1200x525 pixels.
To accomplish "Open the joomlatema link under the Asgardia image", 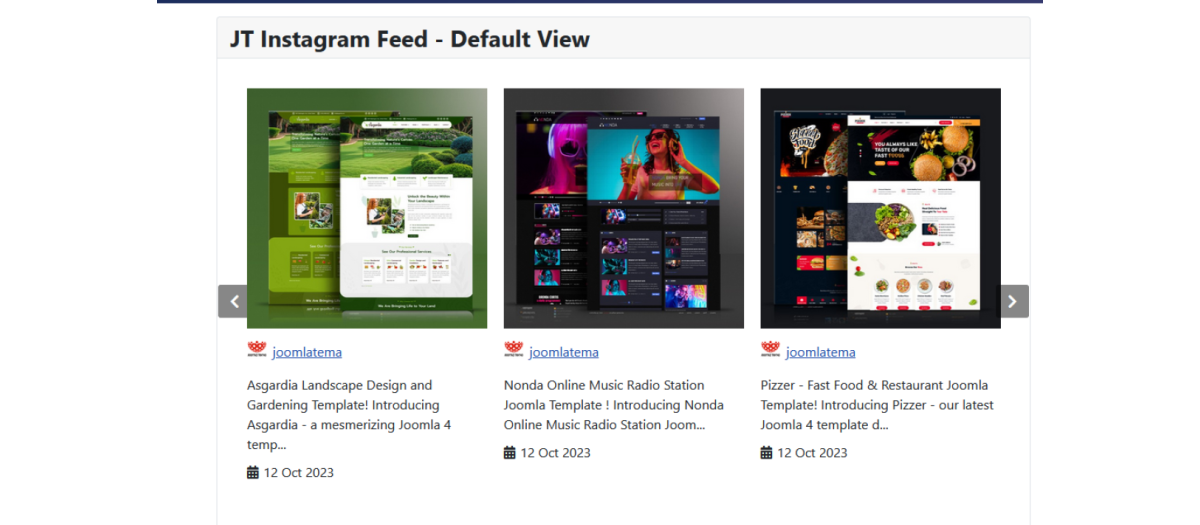I will (307, 352).
